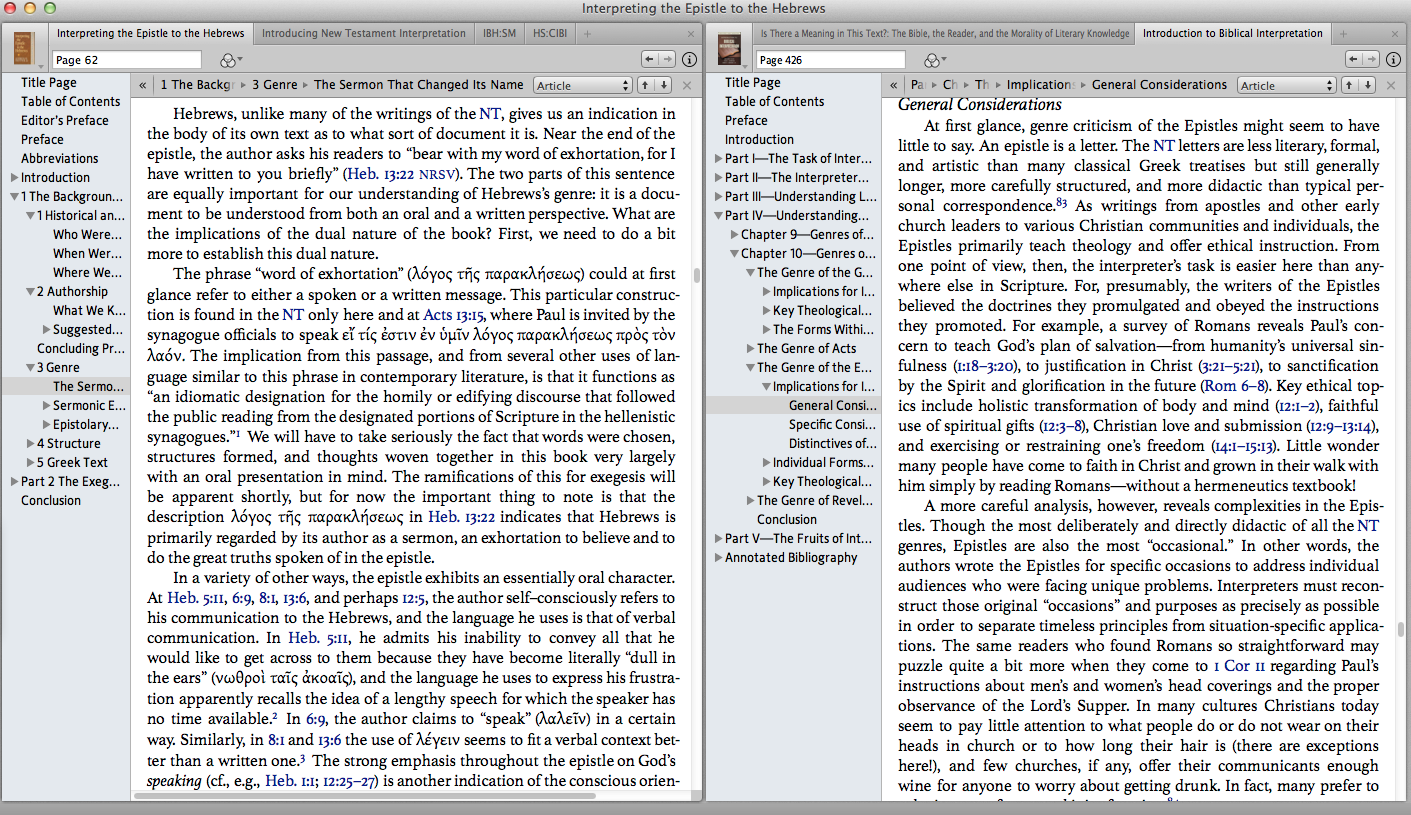Go back in Hebrews panel history
Screen dimensions: 1411x815
[651, 60]
